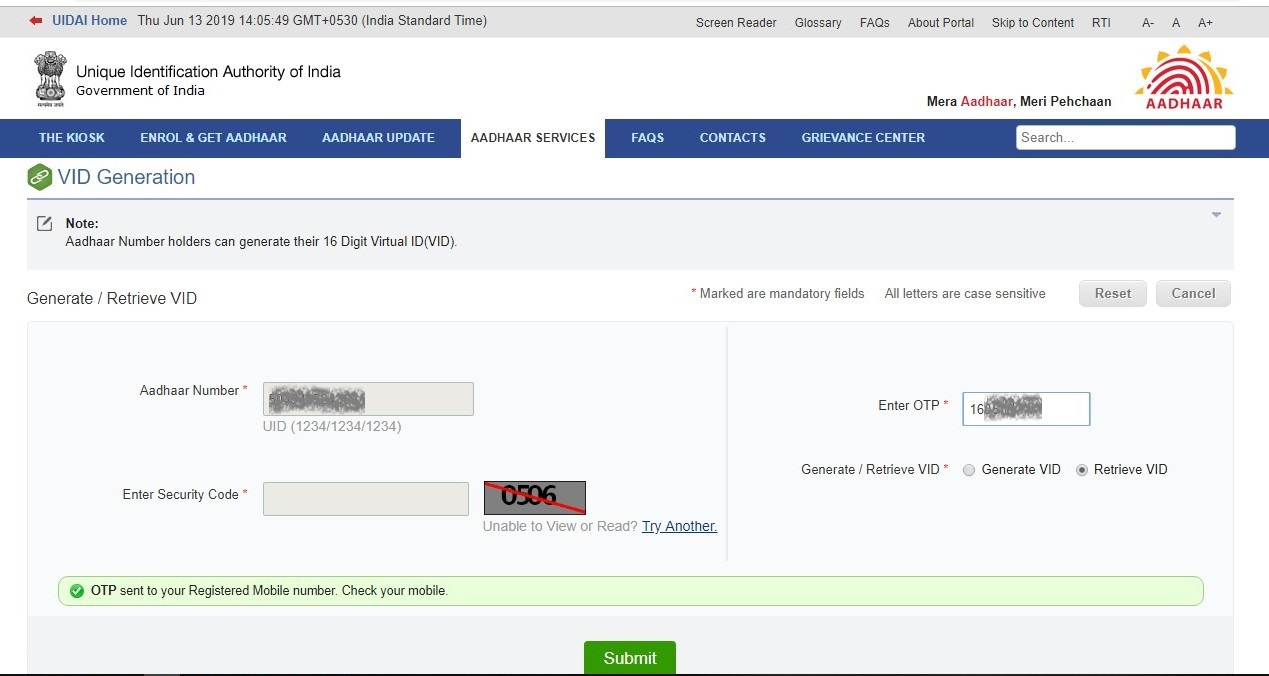
Task: Click the Mera Aadhaar, Meri Pehchaan tagline
Action: (x=1019, y=102)
